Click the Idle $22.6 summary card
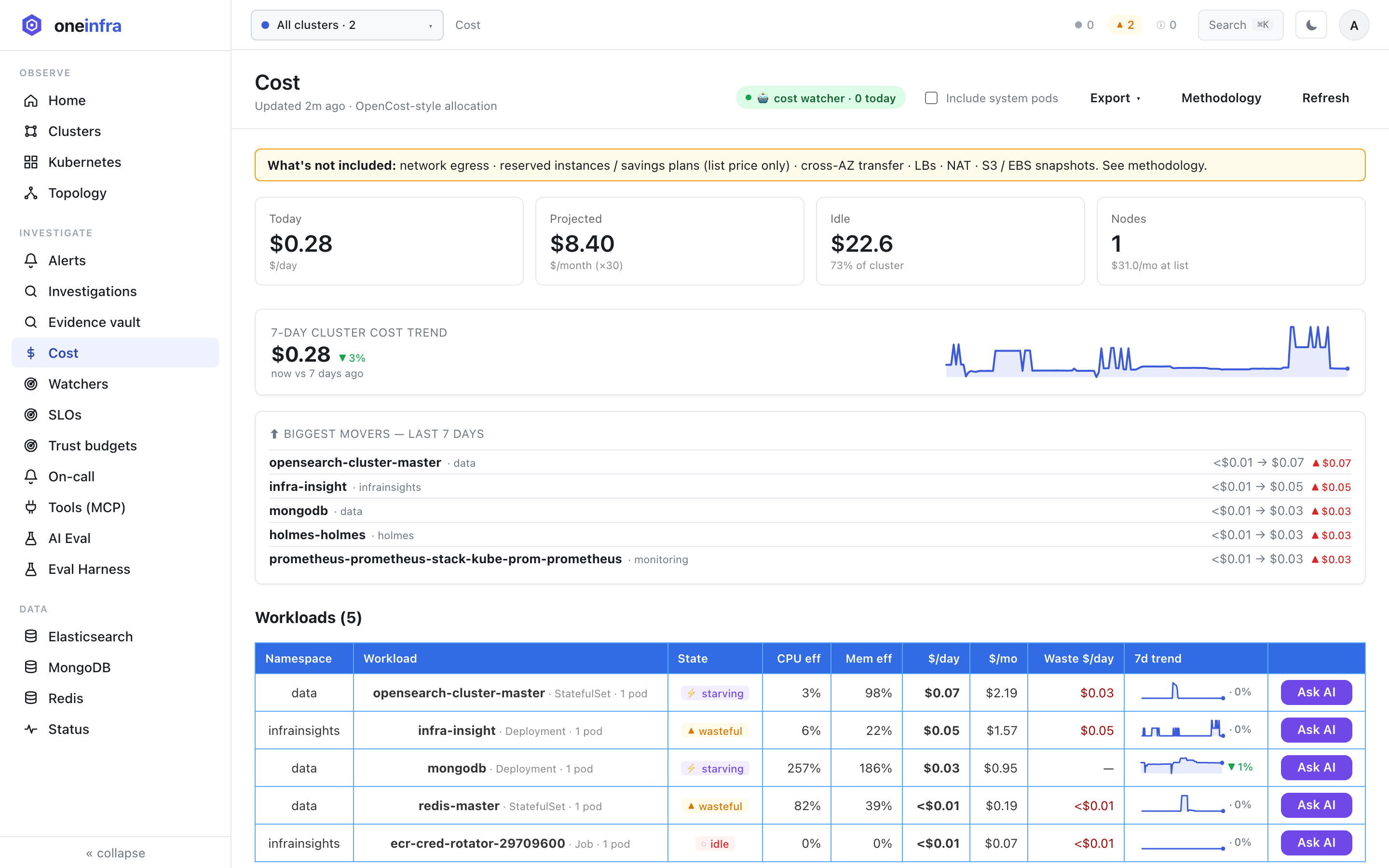The height and width of the screenshot is (868, 1389). pos(950,241)
